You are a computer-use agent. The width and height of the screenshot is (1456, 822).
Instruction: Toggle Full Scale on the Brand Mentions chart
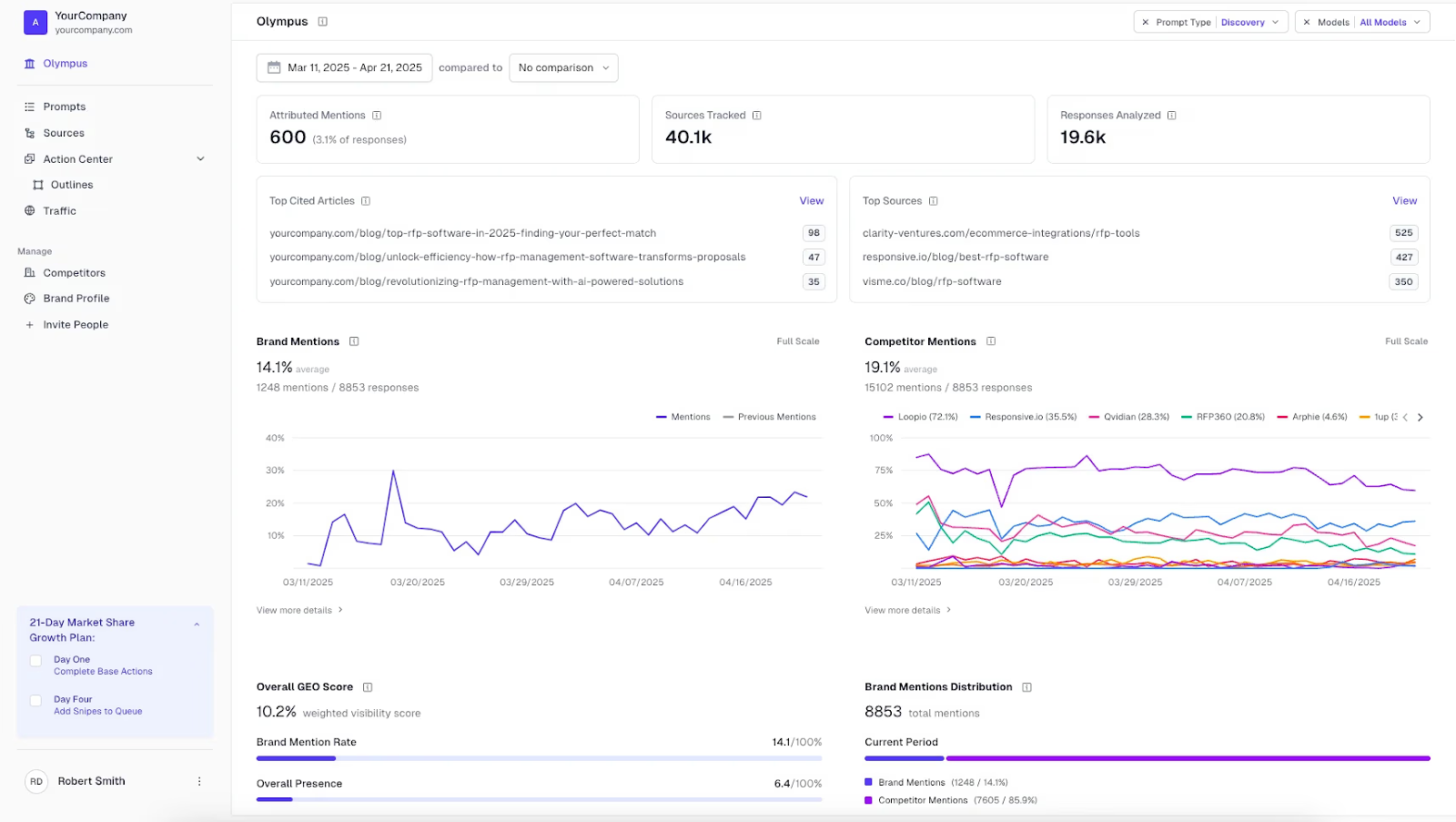coord(797,341)
